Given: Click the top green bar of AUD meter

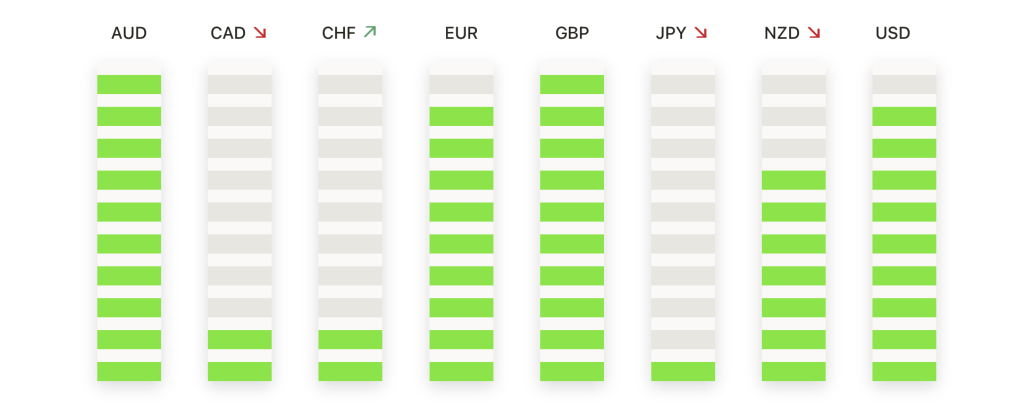Looking at the screenshot, I should pos(129,84).
